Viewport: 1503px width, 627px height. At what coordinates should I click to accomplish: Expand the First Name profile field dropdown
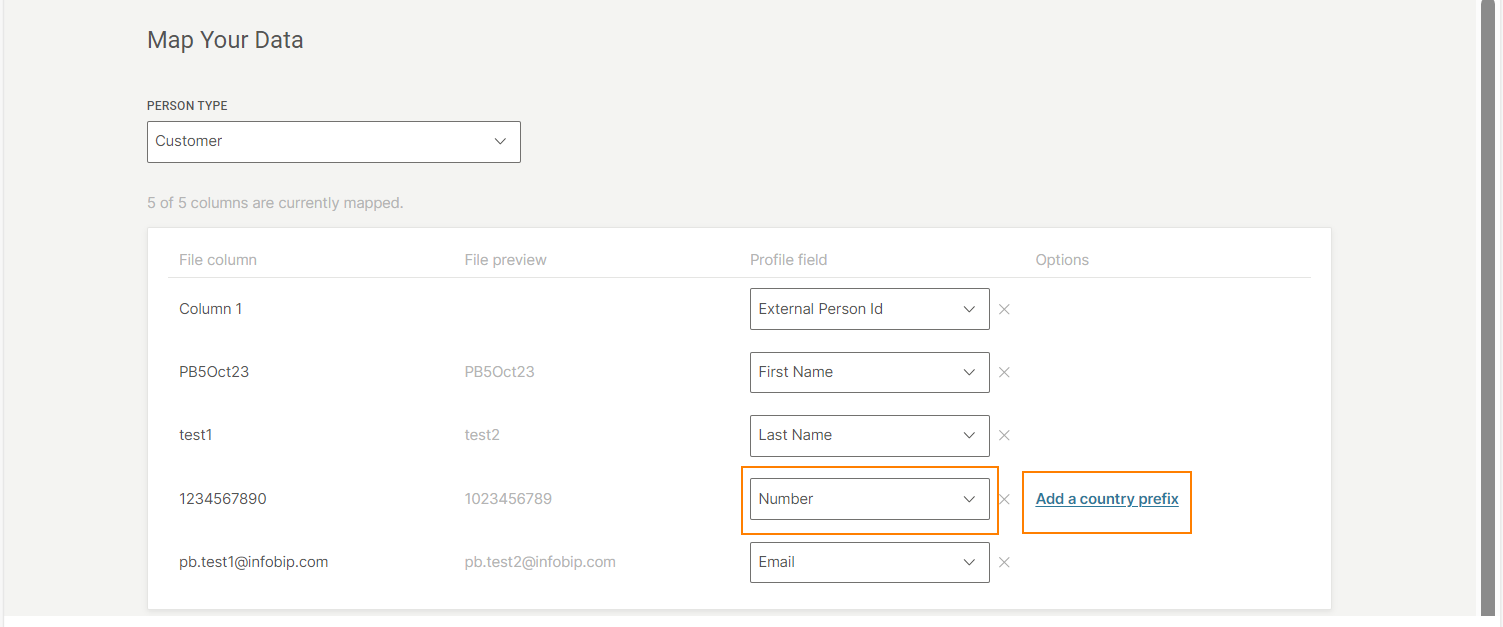pyautogui.click(x=869, y=372)
